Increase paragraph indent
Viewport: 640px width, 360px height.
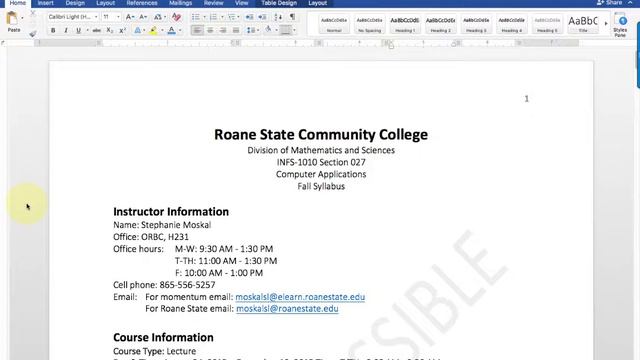[262, 17]
